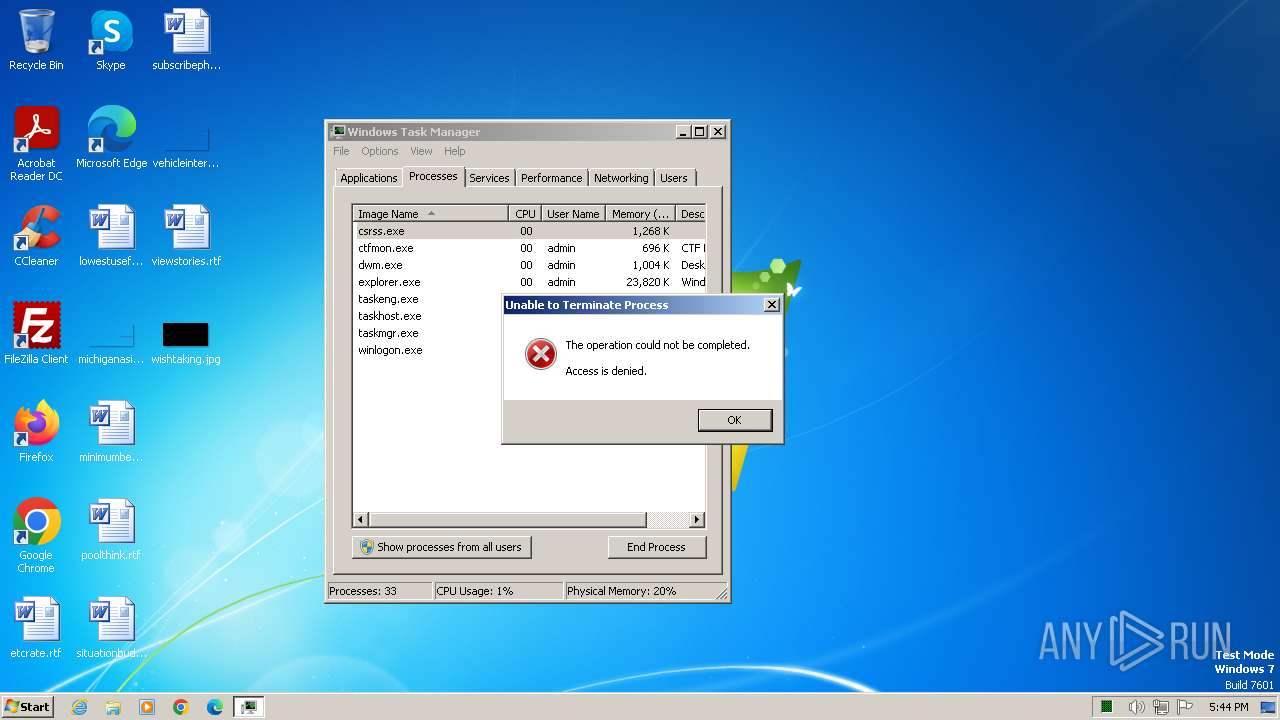Screen dimensions: 1280x720
Task: Select Task Manager taskbar button
Action: point(249,707)
